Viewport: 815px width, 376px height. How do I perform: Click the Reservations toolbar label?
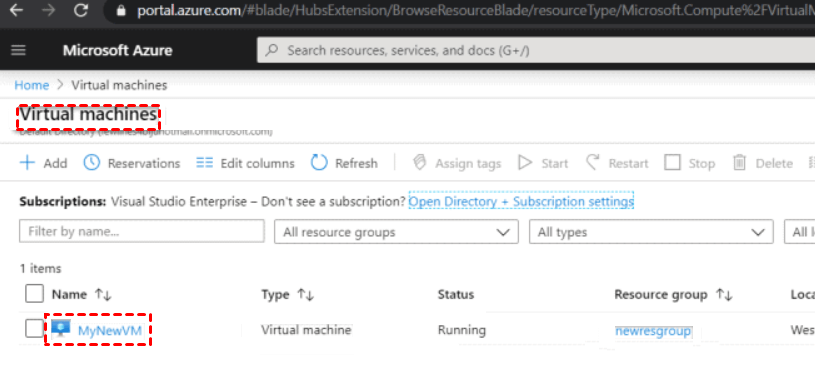tap(144, 163)
